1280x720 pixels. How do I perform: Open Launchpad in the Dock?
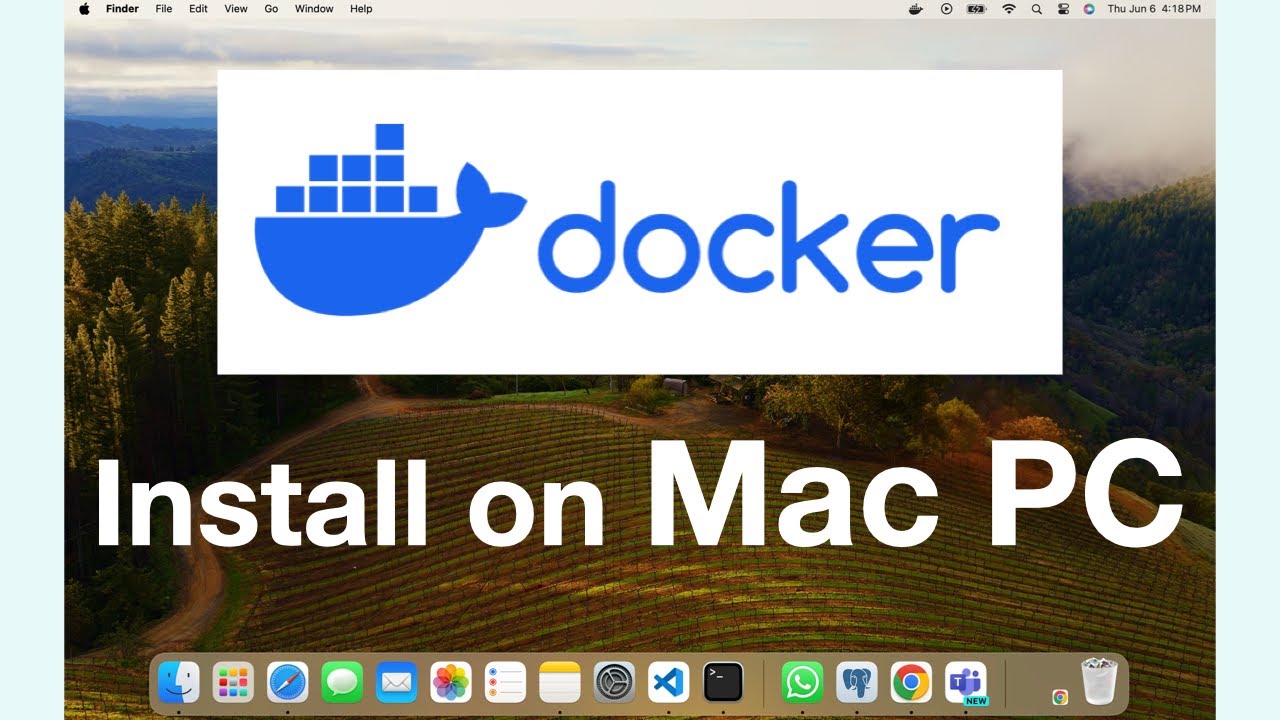(233, 683)
